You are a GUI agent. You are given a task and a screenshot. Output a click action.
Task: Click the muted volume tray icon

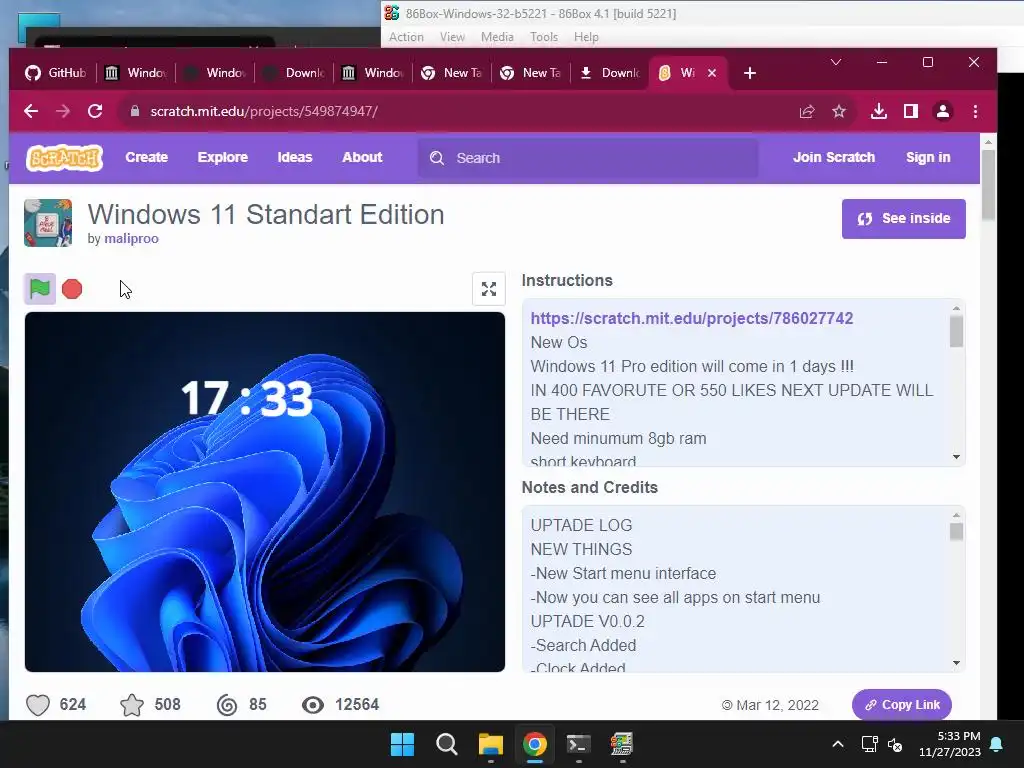coord(895,744)
